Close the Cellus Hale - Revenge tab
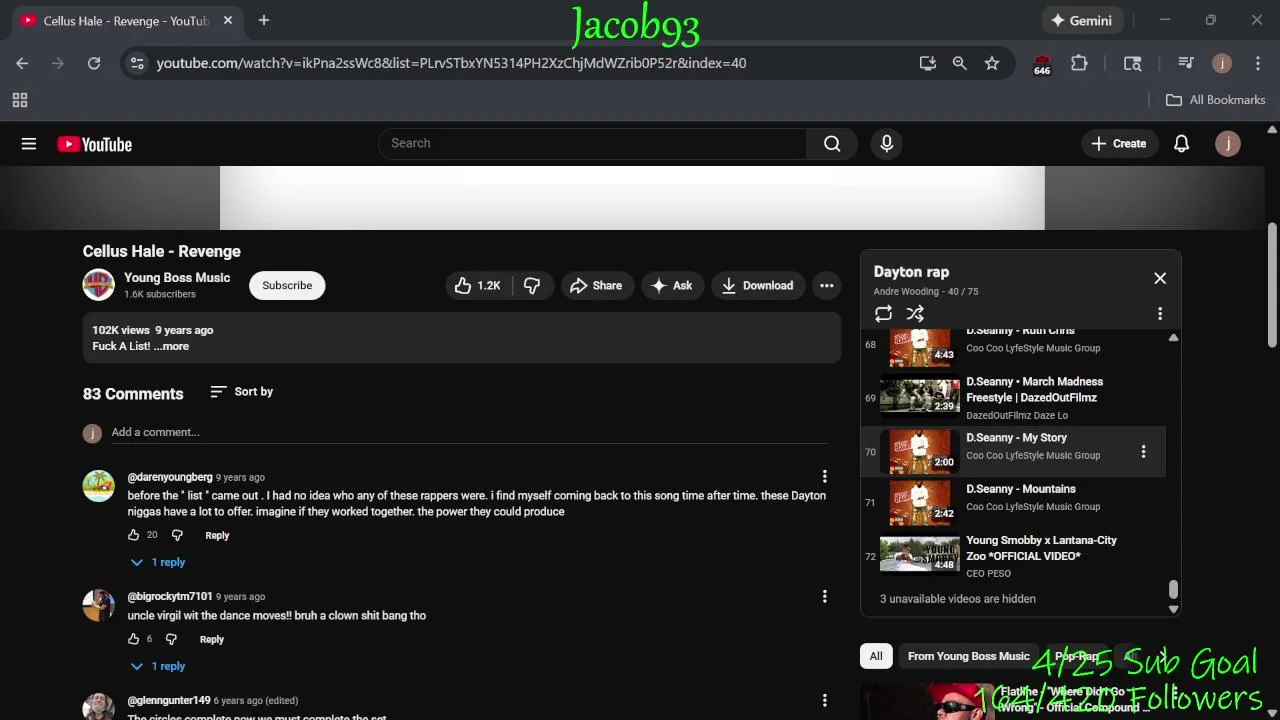Image resolution: width=1280 pixels, height=720 pixels. tap(228, 20)
